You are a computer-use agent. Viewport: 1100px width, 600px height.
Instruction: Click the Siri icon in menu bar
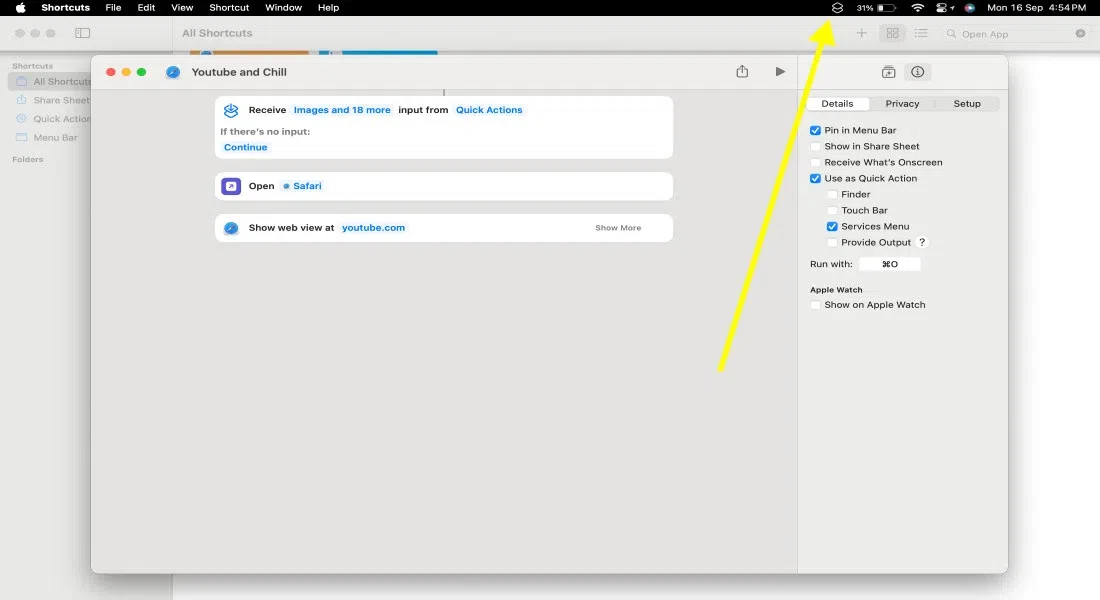click(970, 8)
